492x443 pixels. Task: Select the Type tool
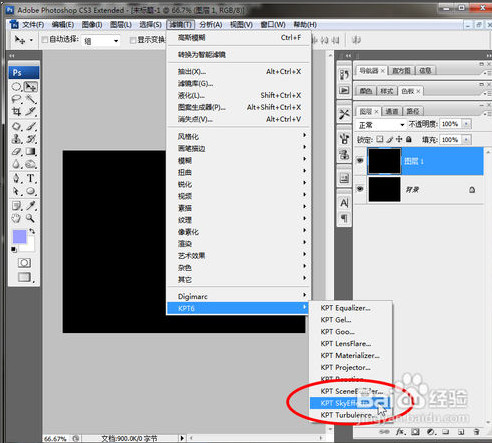(31, 178)
